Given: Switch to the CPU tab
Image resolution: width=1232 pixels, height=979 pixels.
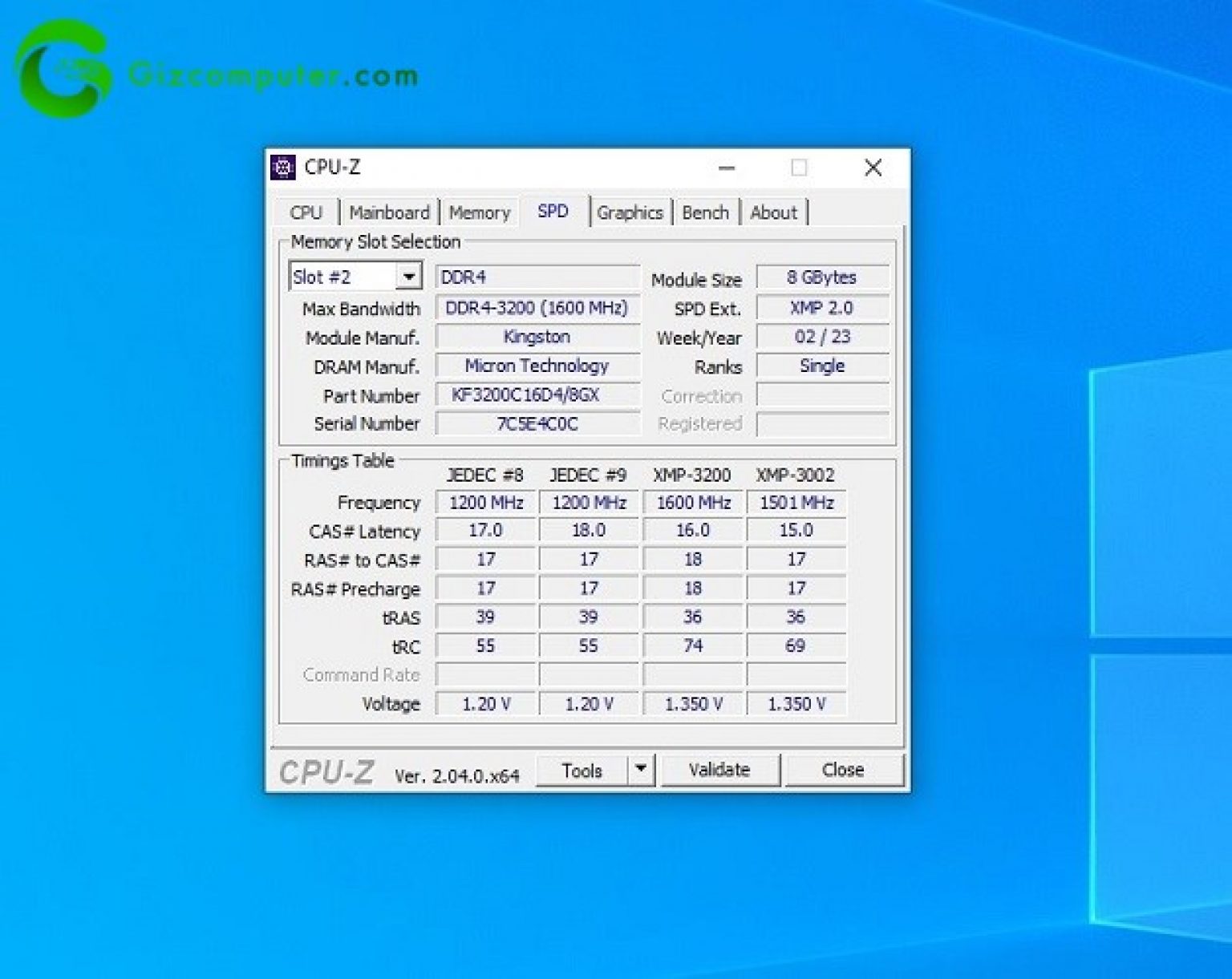Looking at the screenshot, I should 306,212.
